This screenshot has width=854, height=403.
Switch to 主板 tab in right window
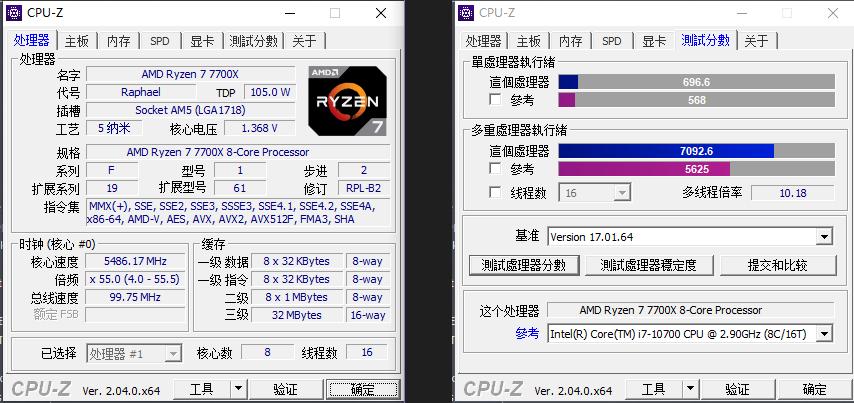coord(528,41)
